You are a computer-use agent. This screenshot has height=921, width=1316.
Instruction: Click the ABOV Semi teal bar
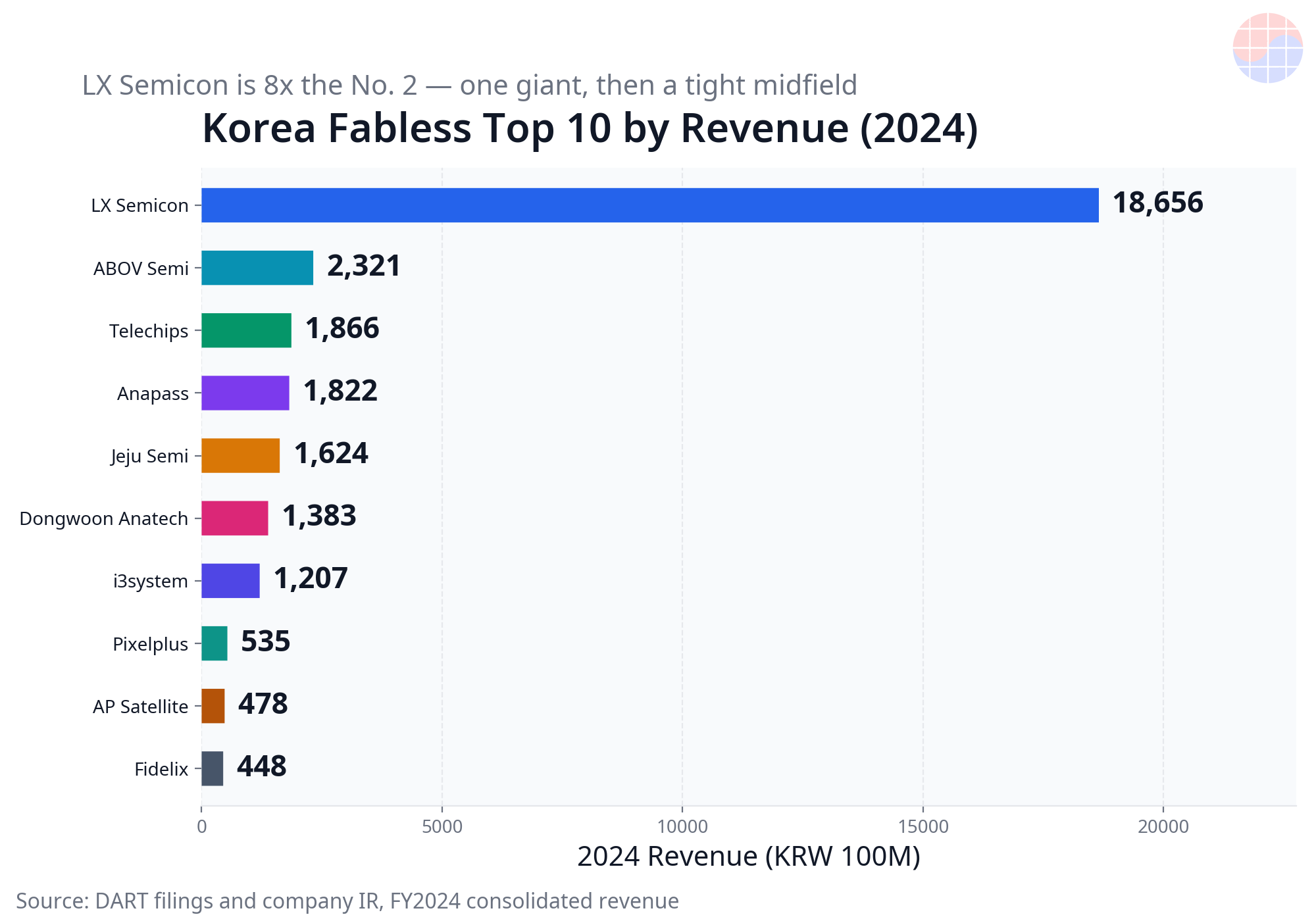257,268
